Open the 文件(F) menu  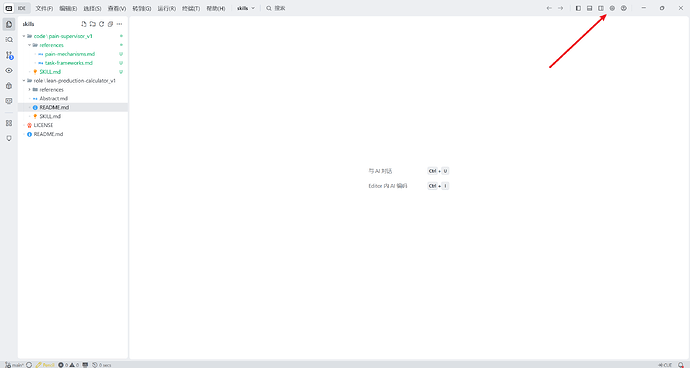point(44,8)
